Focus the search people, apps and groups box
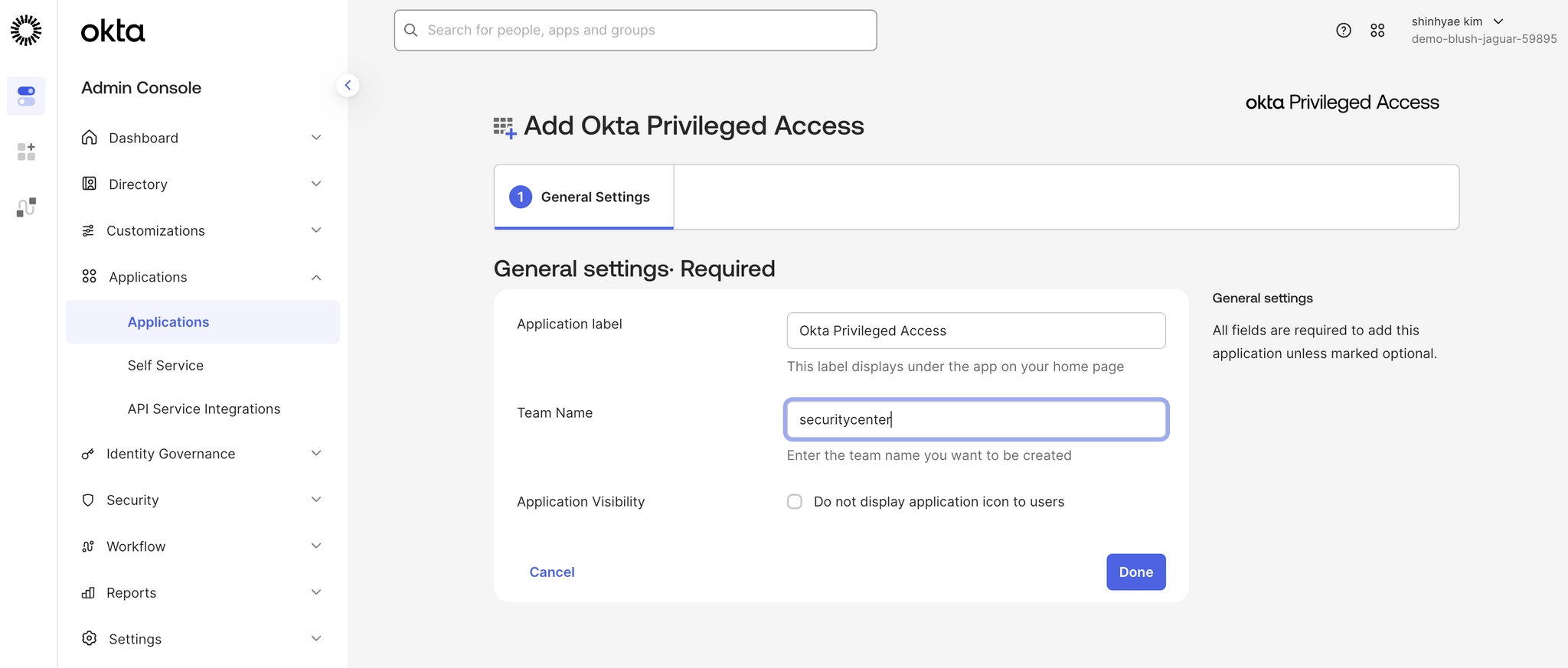This screenshot has width=1568, height=668. coord(635,30)
